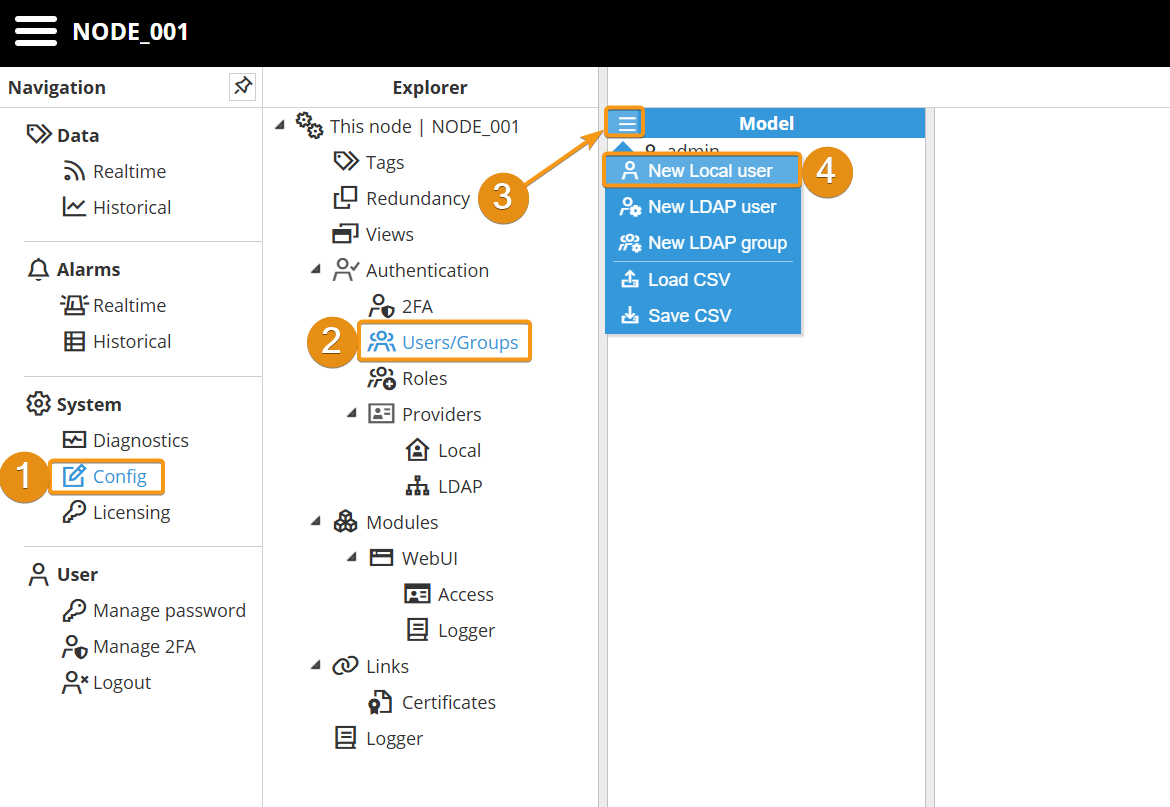
Task: Open the Model panel menu icon
Action: (626, 123)
